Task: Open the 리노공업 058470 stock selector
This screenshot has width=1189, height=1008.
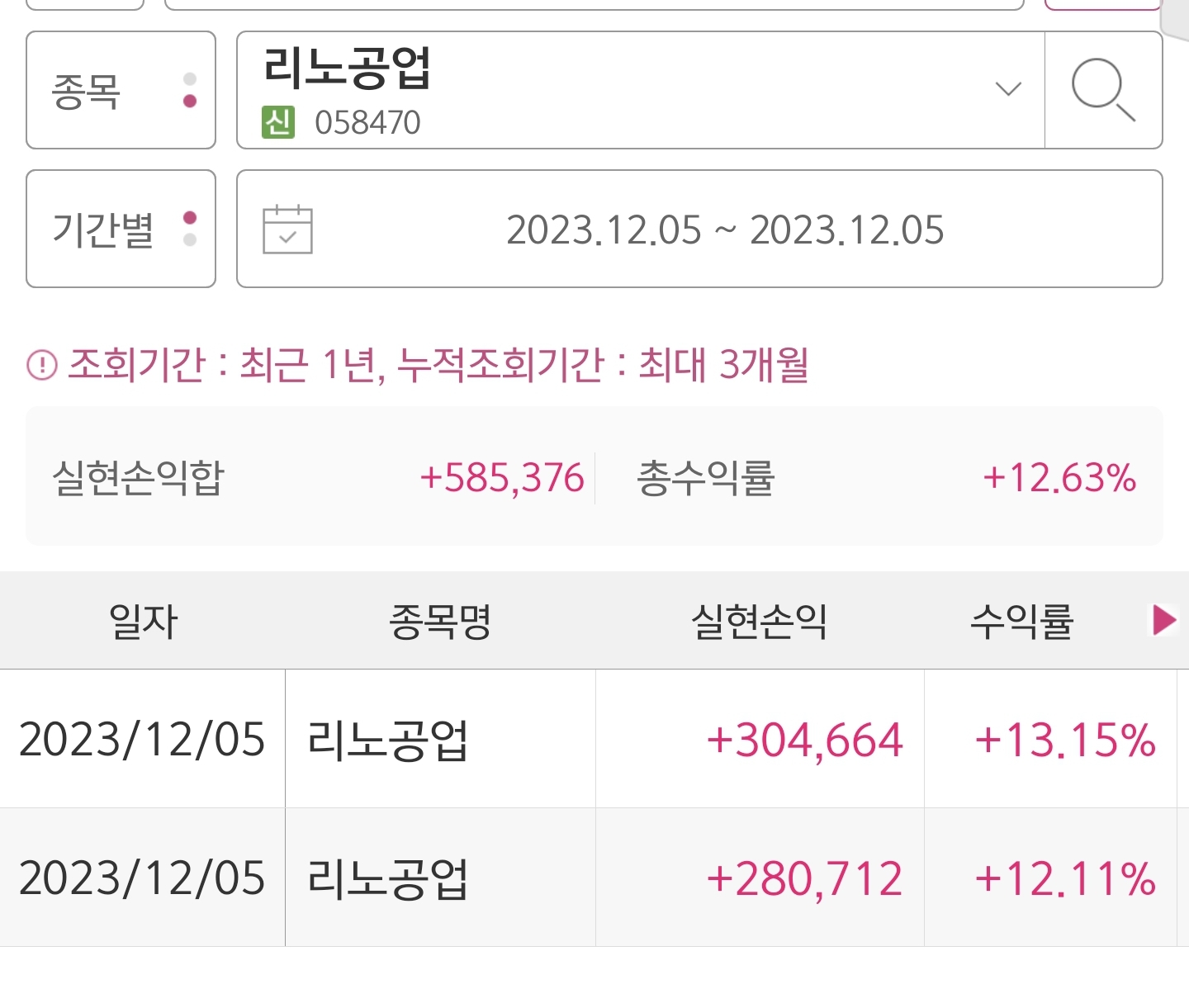Action: click(641, 90)
